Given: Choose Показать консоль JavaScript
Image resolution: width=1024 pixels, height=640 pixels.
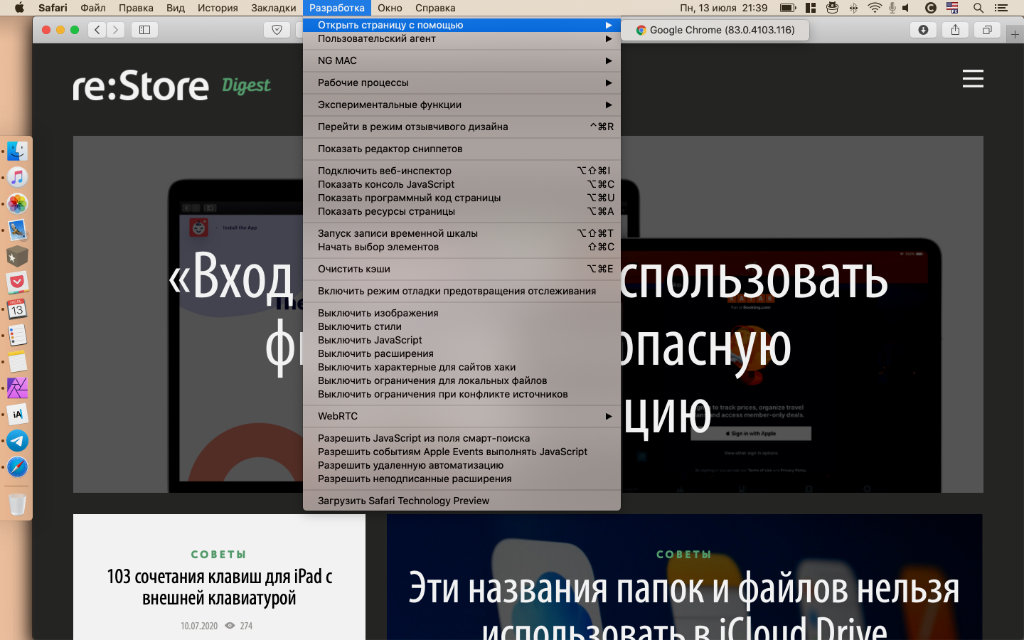Looking at the screenshot, I should tap(462, 184).
